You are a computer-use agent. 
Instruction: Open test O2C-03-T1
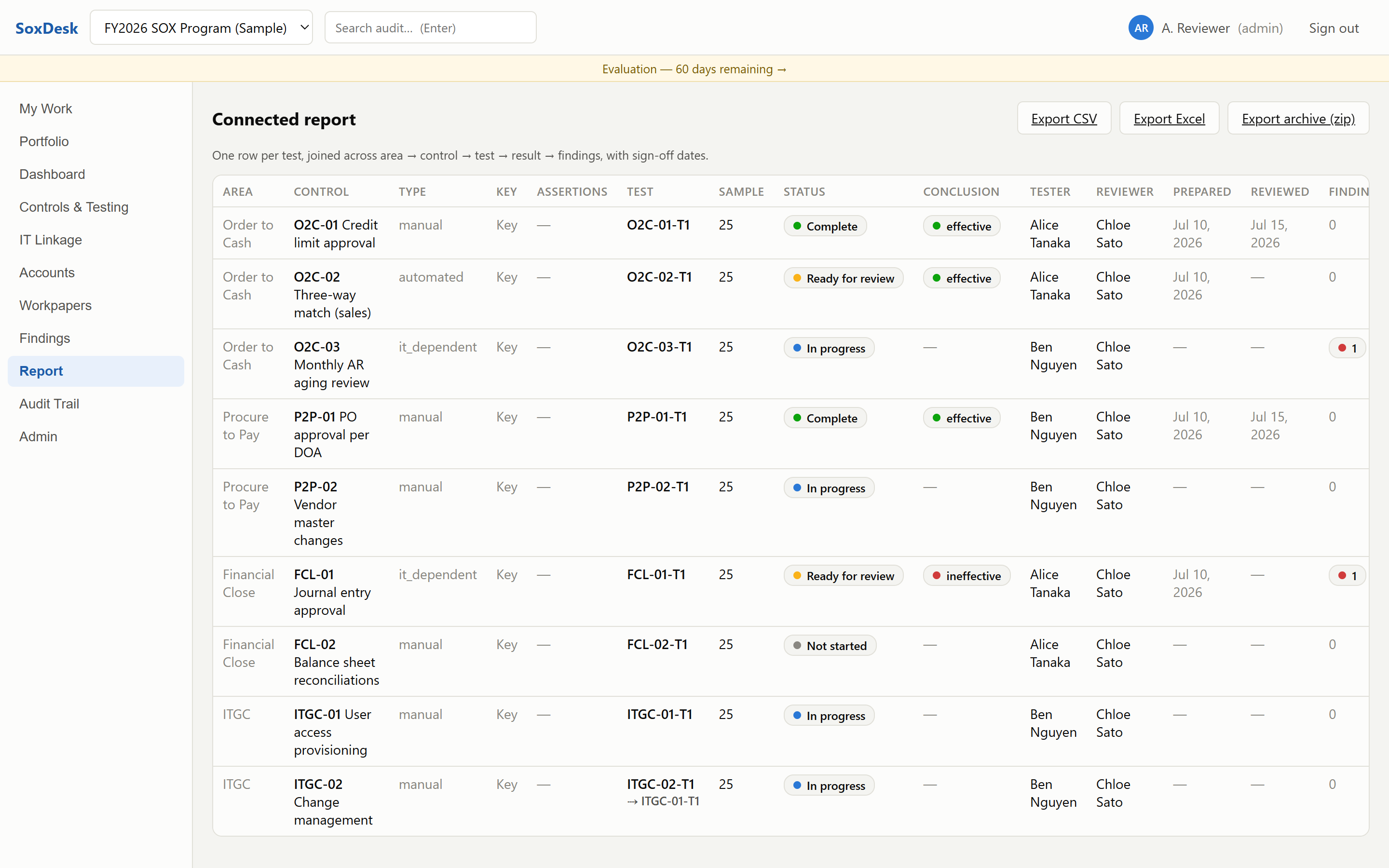[659, 347]
